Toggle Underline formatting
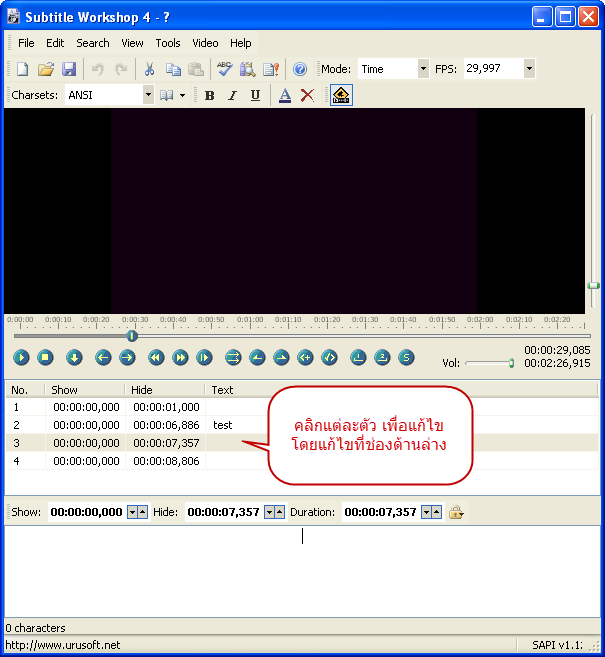605x657 pixels. pos(255,96)
